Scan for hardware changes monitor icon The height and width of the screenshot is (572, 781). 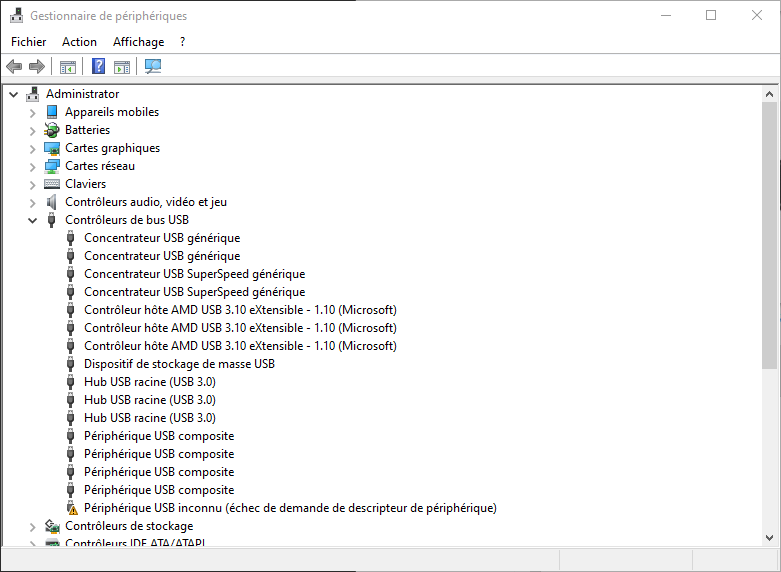tap(153, 66)
